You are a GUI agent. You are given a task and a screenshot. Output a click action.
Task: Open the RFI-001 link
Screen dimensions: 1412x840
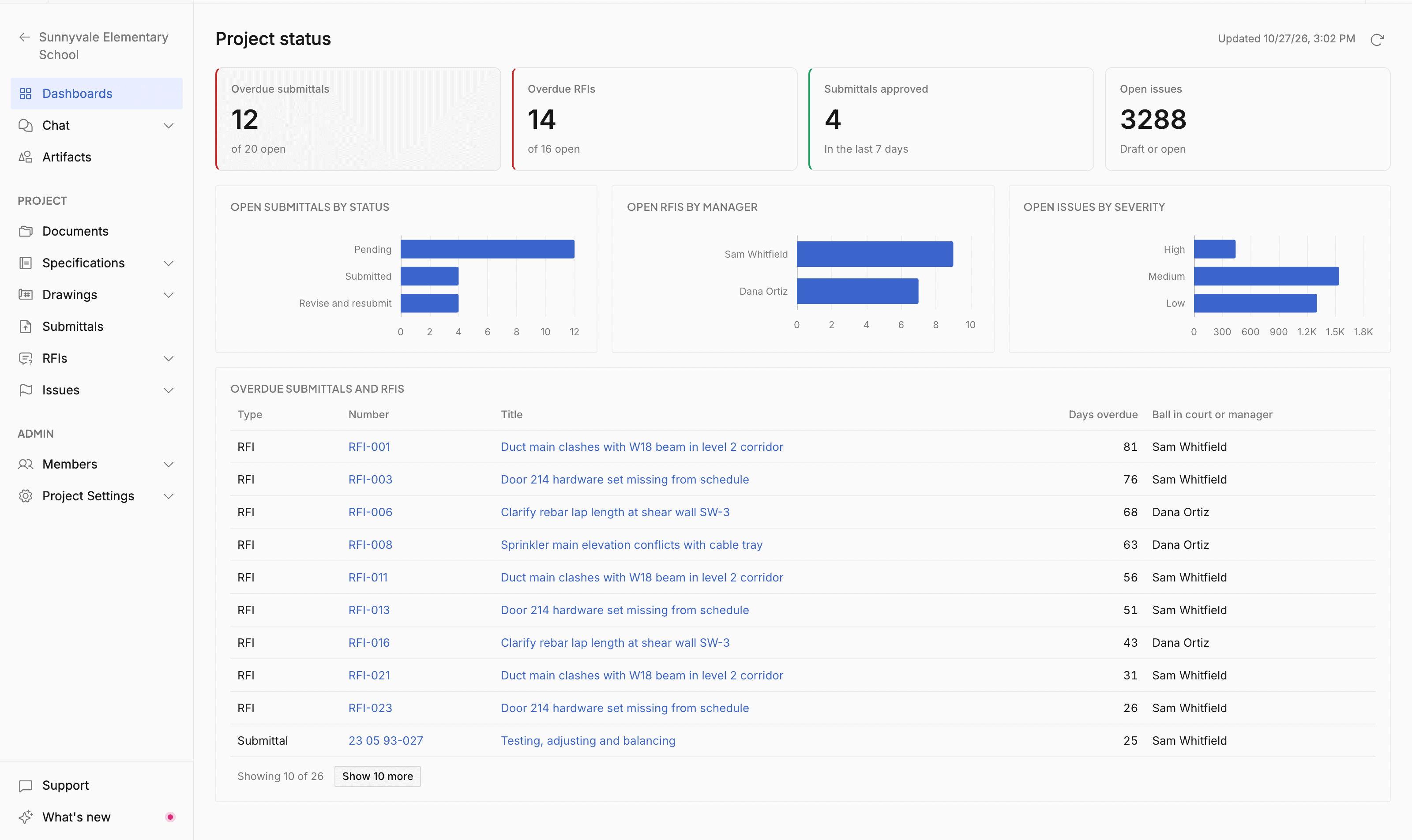pos(369,446)
